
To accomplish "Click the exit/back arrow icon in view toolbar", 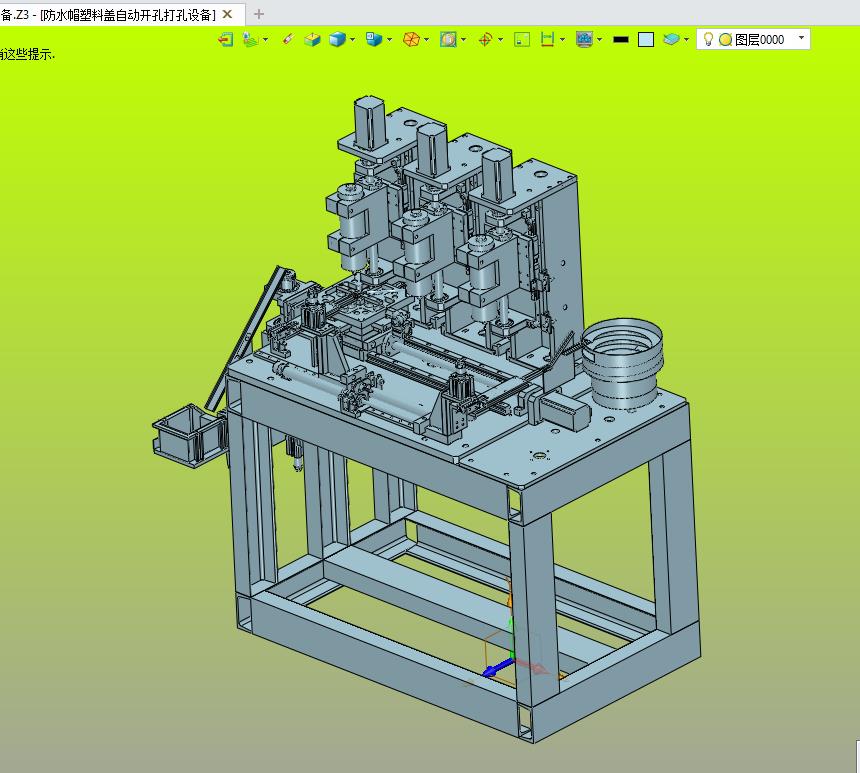I will [x=225, y=40].
